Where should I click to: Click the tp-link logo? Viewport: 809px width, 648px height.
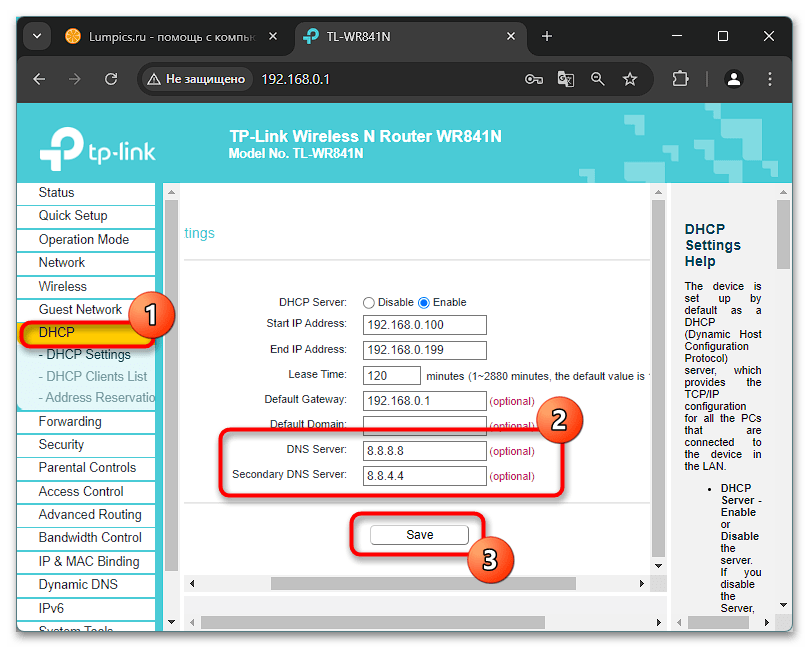(98, 149)
